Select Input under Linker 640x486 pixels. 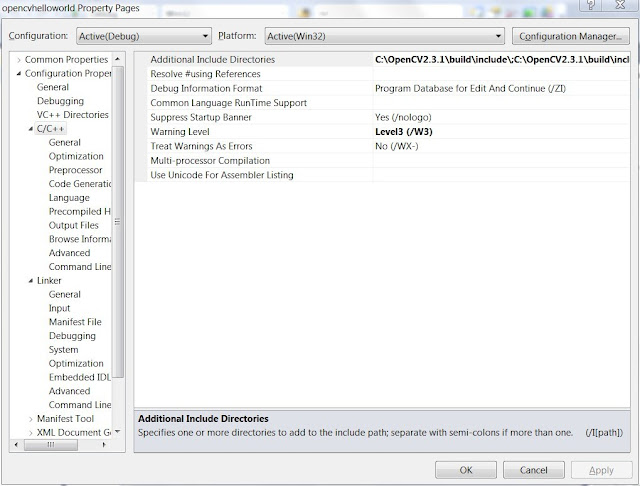click(x=60, y=308)
